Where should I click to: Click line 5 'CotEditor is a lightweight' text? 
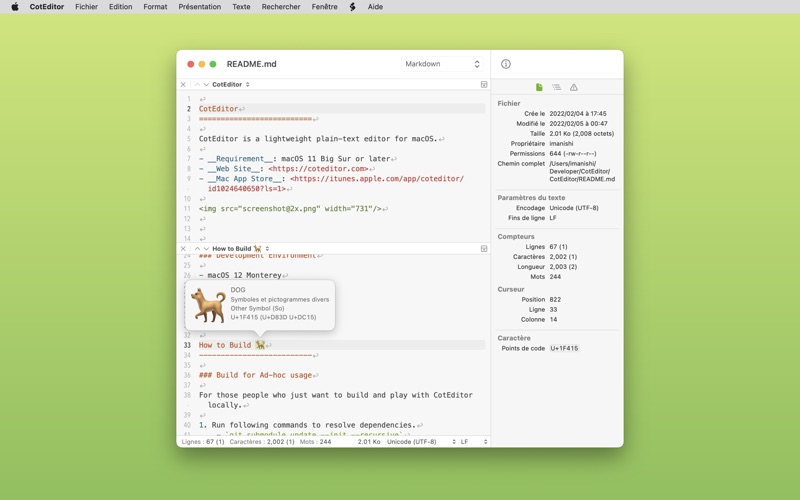318,139
